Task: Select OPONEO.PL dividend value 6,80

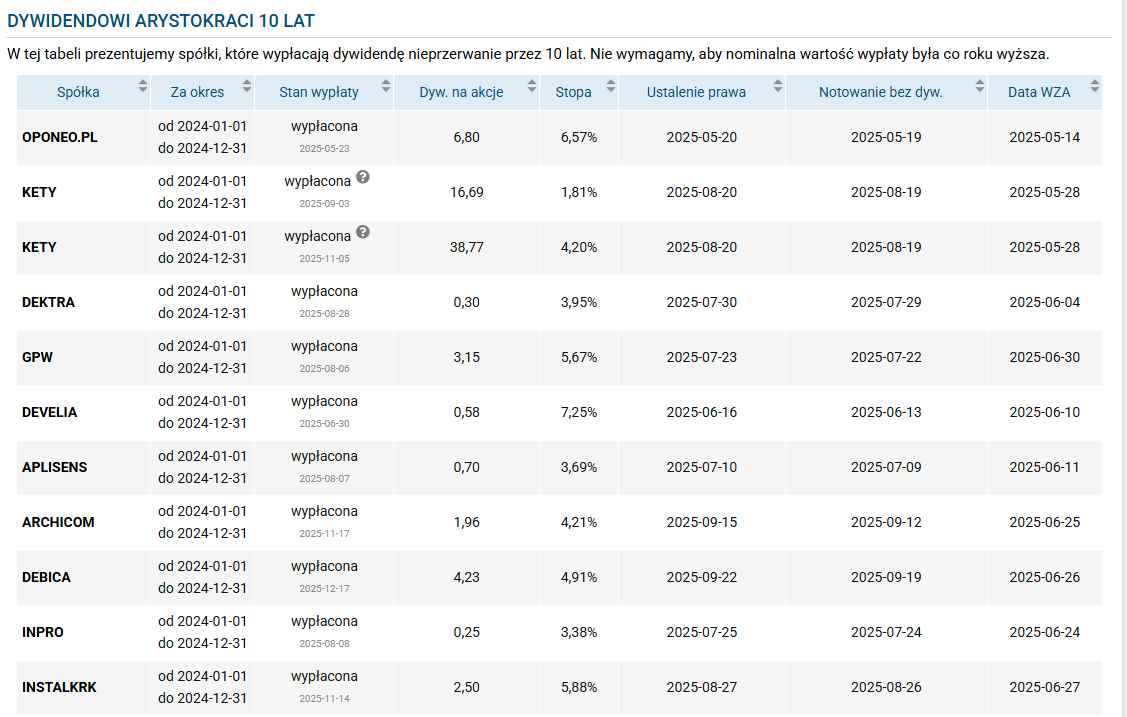Action: tap(466, 137)
